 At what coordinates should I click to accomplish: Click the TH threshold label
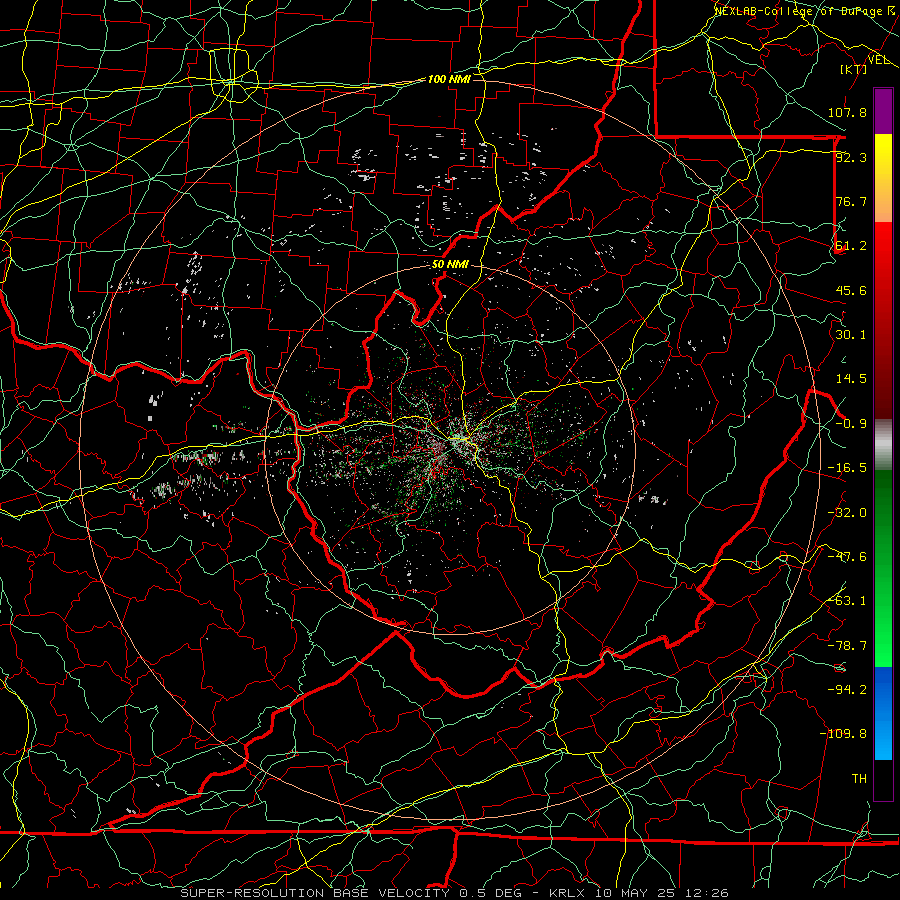pos(859,778)
